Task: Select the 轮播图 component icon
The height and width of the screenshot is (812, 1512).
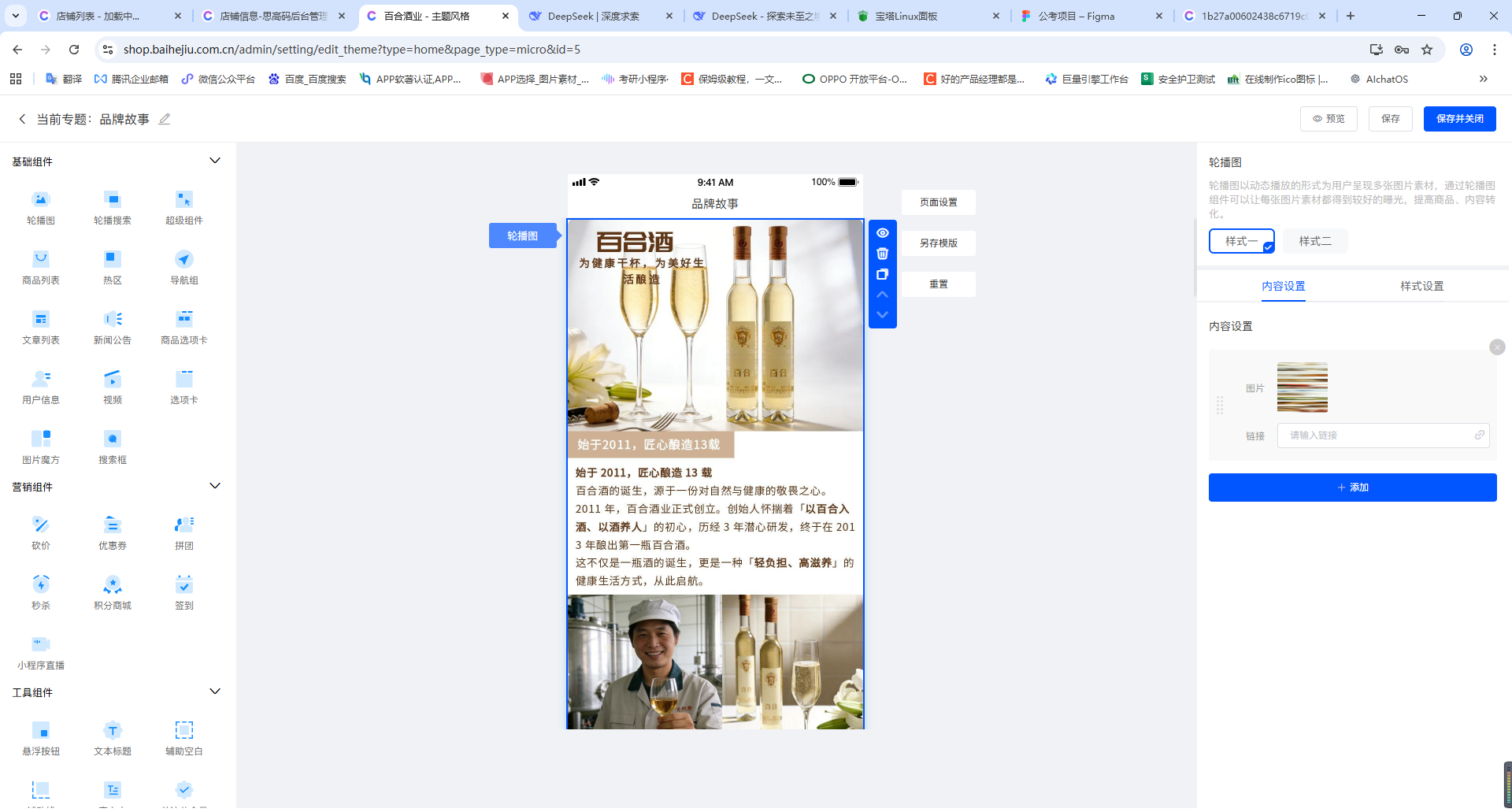Action: click(x=40, y=207)
